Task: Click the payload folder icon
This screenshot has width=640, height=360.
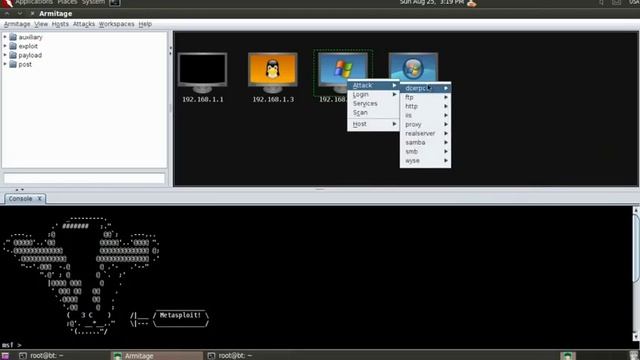Action: [13, 55]
